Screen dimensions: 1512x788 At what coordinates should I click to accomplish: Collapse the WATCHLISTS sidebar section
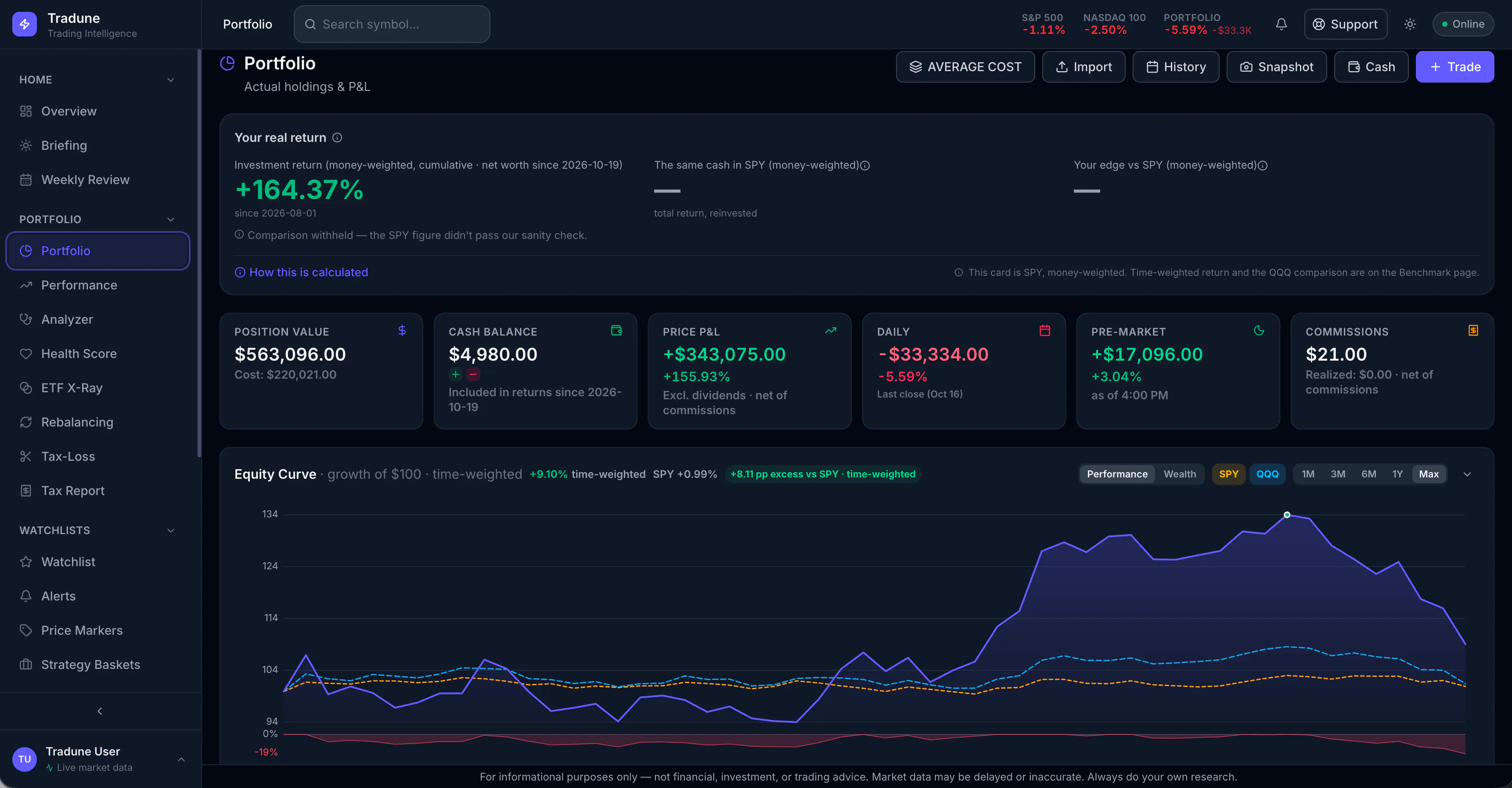[171, 531]
